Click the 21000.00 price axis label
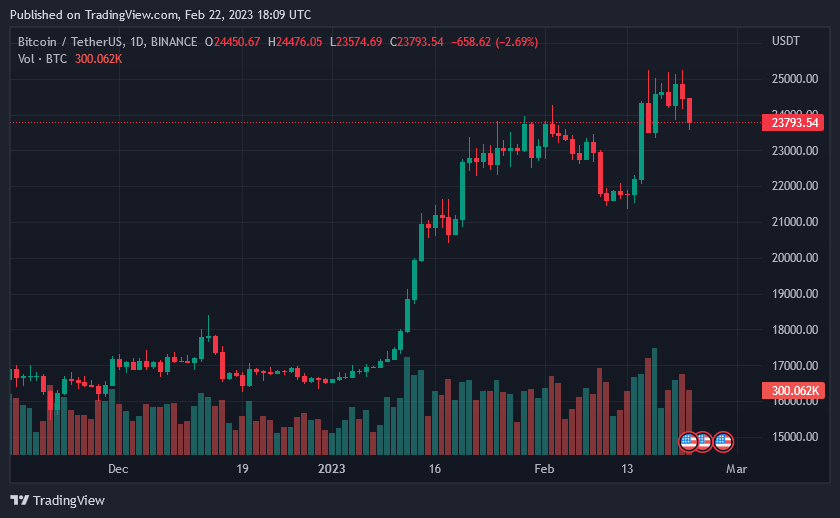This screenshot has height=518, width=840. click(794, 222)
